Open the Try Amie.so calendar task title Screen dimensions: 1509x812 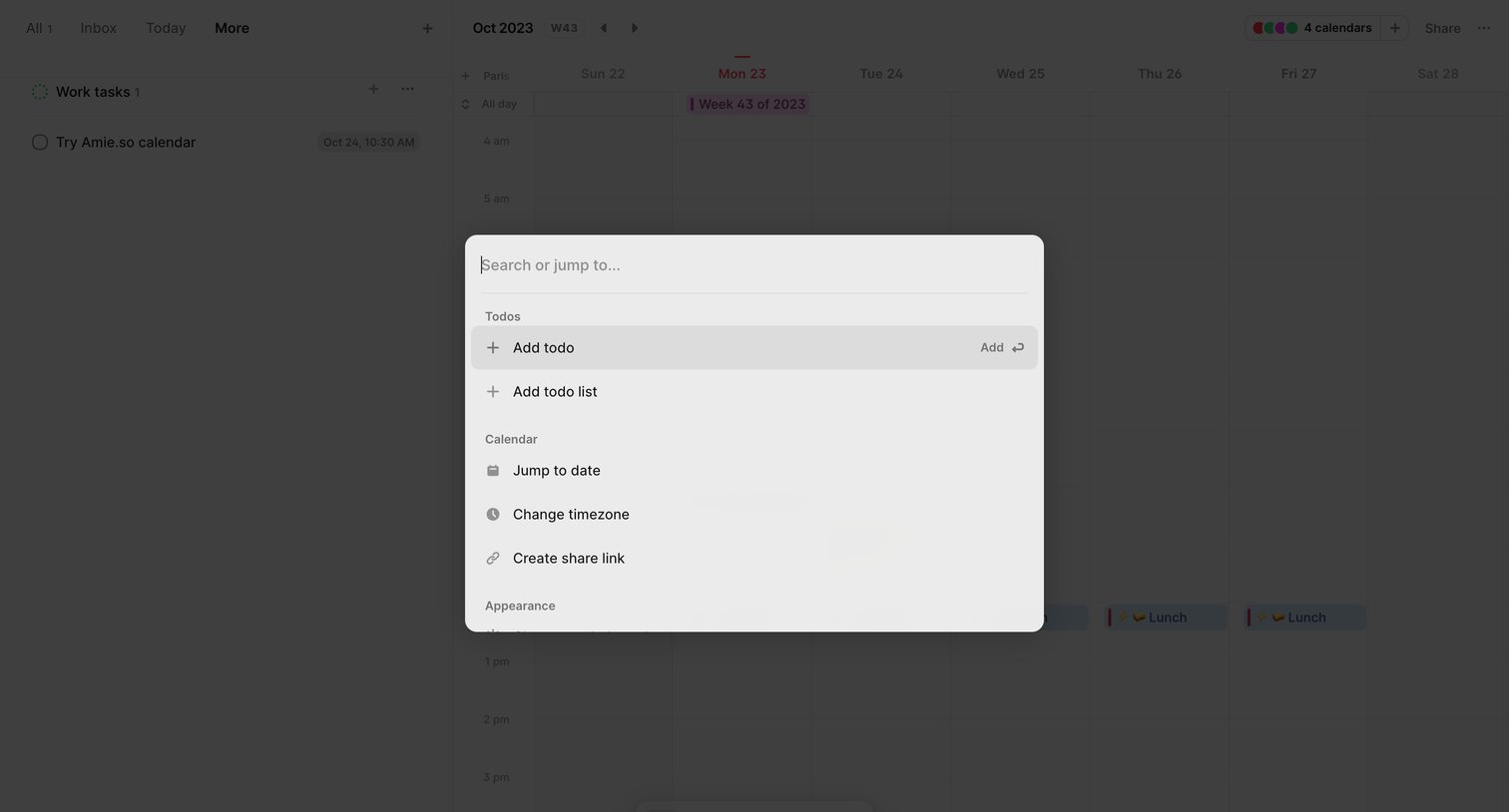pos(126,143)
